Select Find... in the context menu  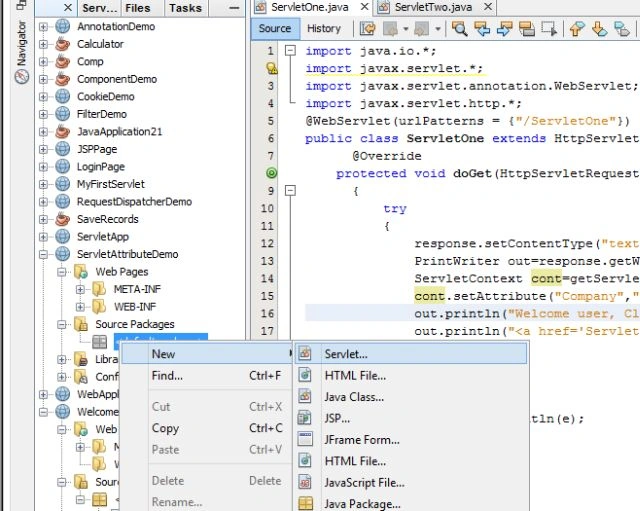[207, 375]
